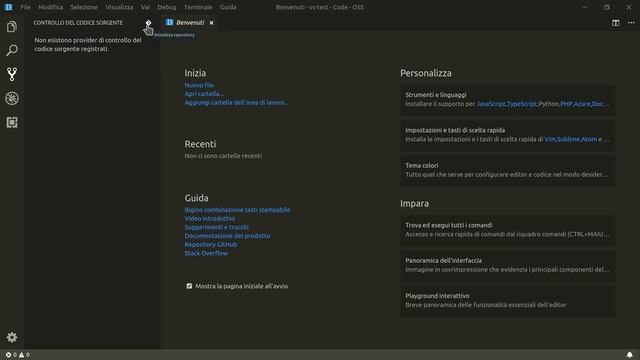Click the Python support link

(549, 104)
